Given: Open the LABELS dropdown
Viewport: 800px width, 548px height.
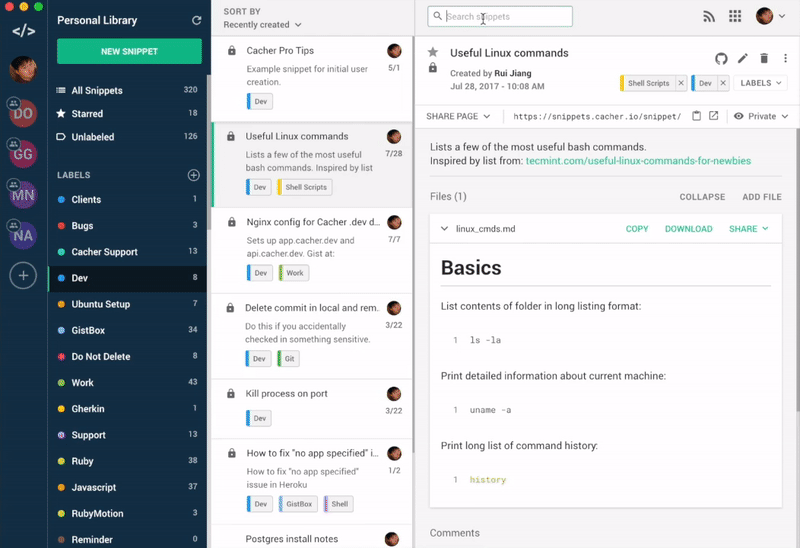Looking at the screenshot, I should click(x=760, y=83).
